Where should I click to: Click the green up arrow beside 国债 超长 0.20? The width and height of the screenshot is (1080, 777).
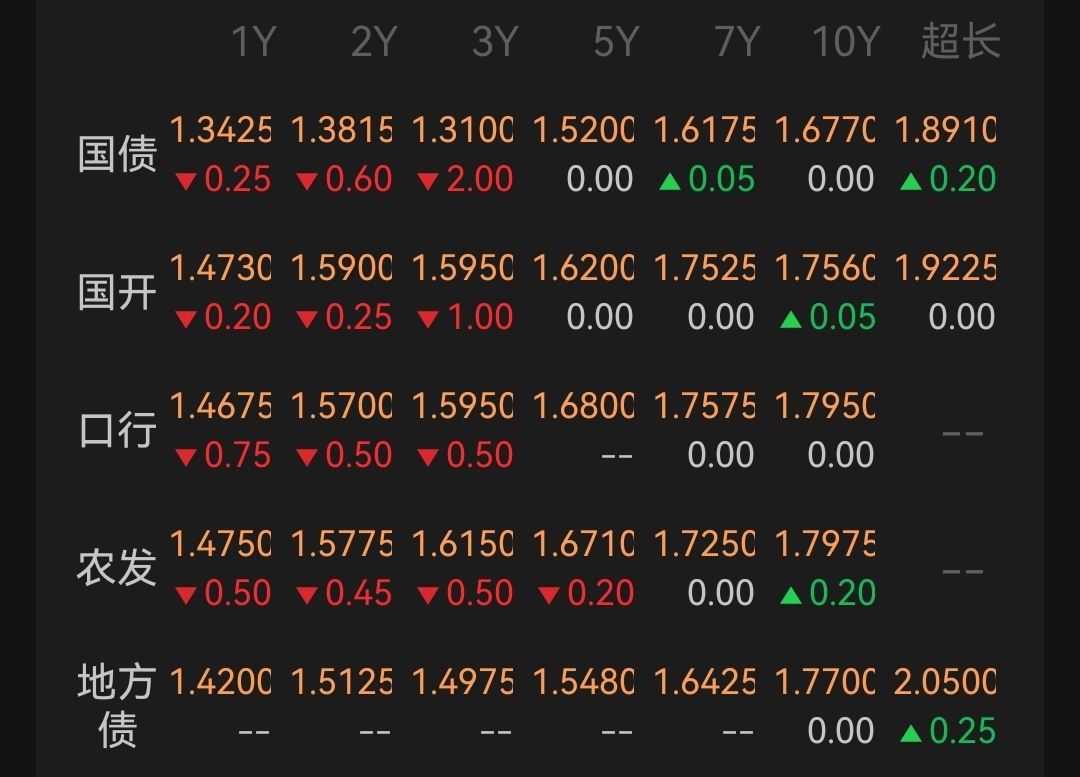click(911, 181)
